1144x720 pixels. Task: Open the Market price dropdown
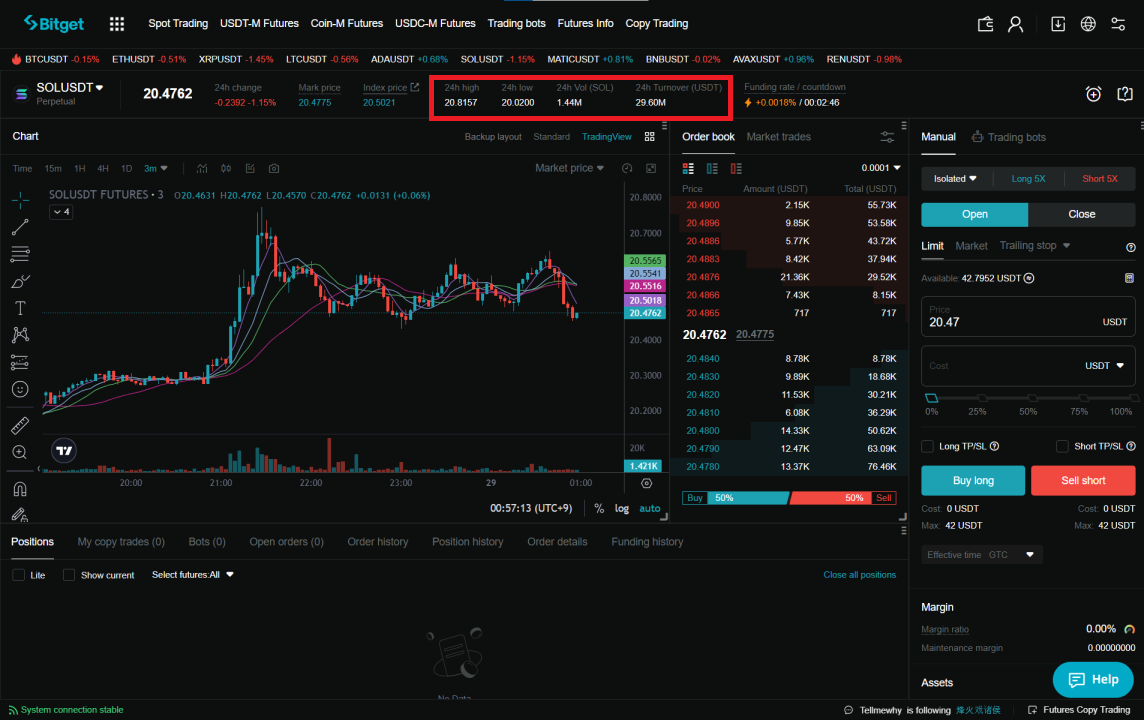[x=569, y=168]
